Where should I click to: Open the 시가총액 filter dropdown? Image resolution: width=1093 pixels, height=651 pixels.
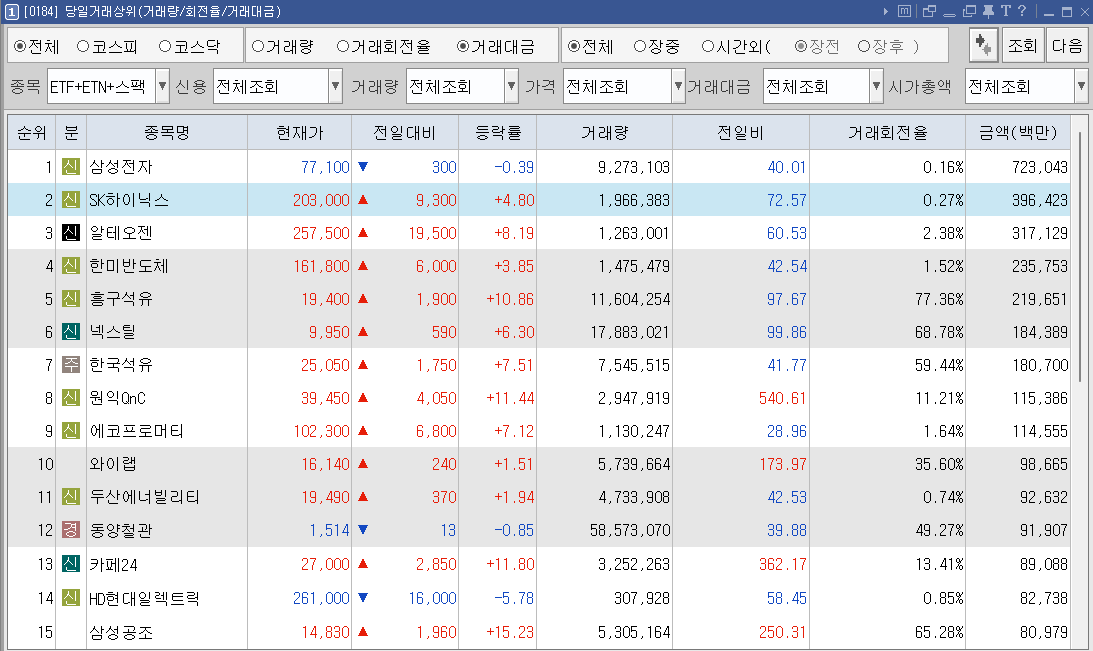1027,86
